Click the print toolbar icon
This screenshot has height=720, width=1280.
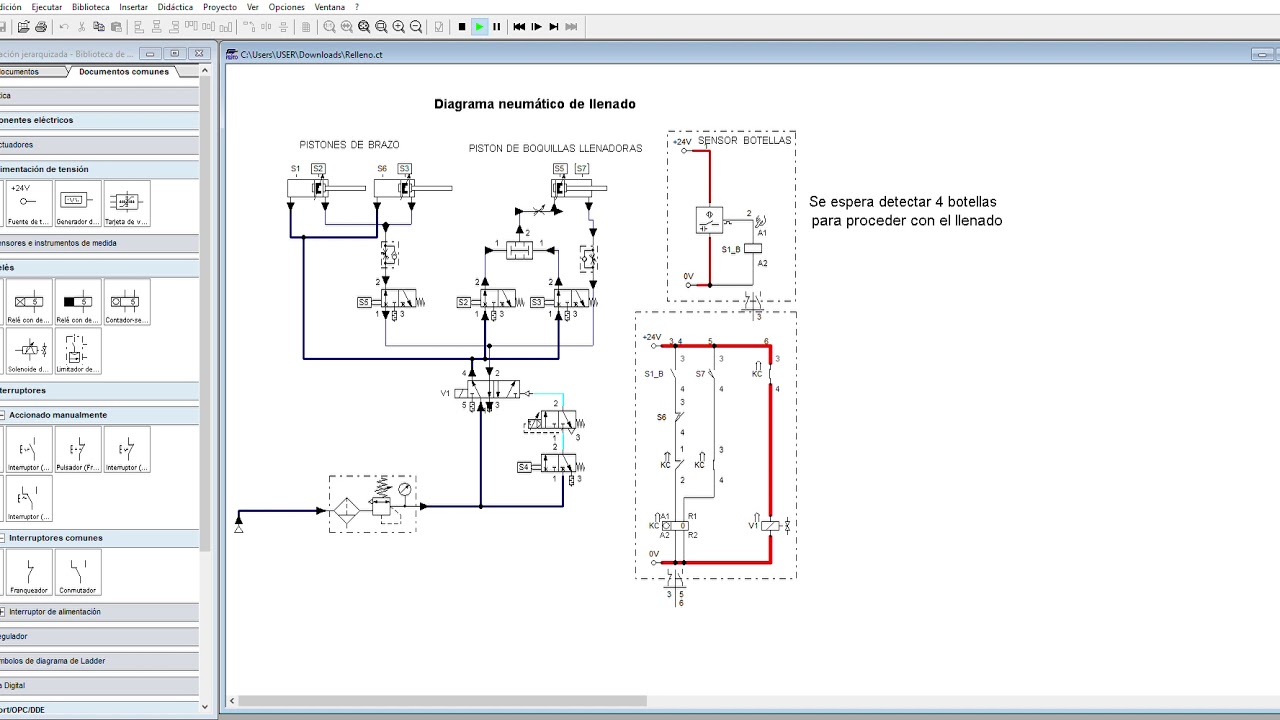(41, 27)
